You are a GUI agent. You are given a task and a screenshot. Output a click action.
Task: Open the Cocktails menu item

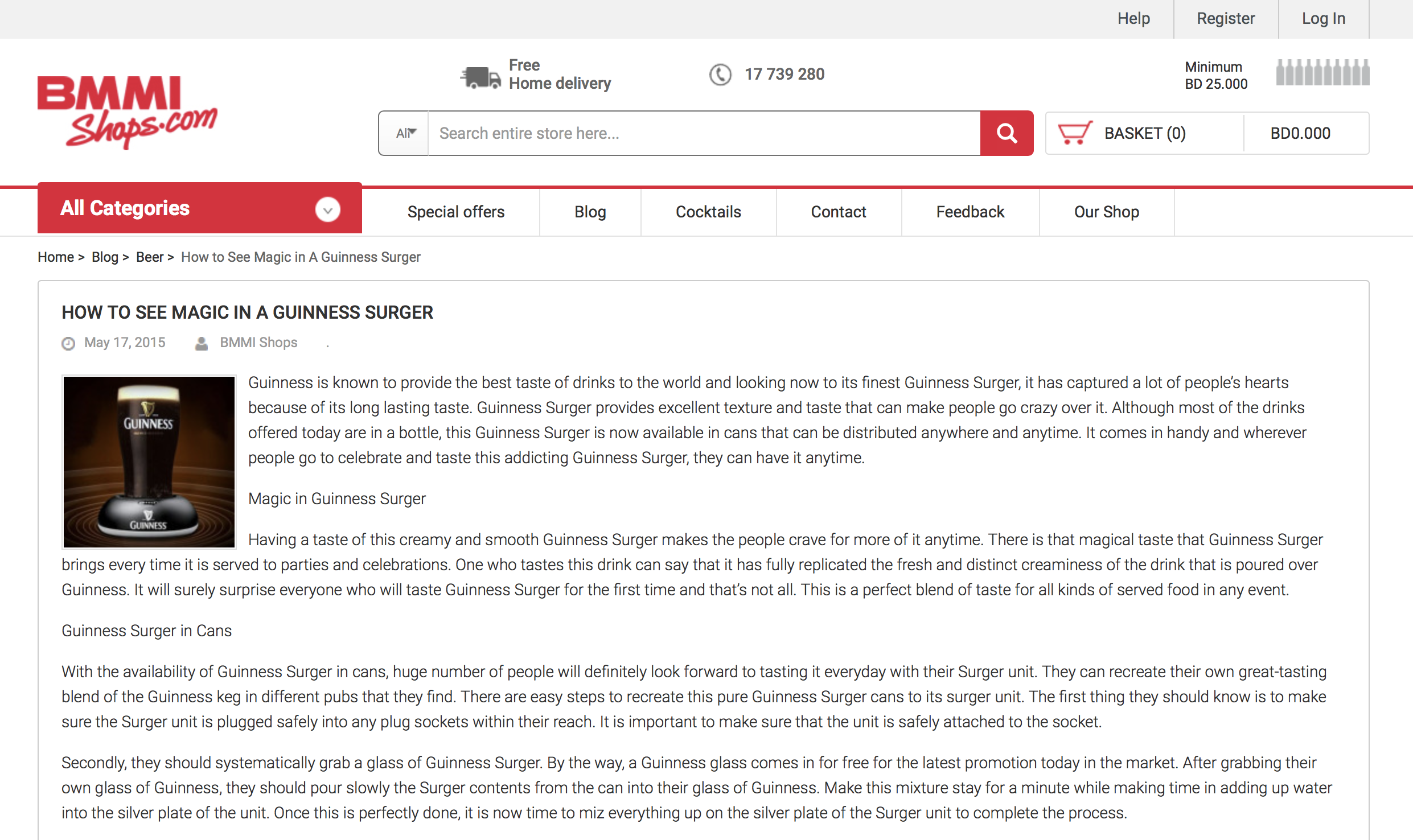pyautogui.click(x=708, y=212)
